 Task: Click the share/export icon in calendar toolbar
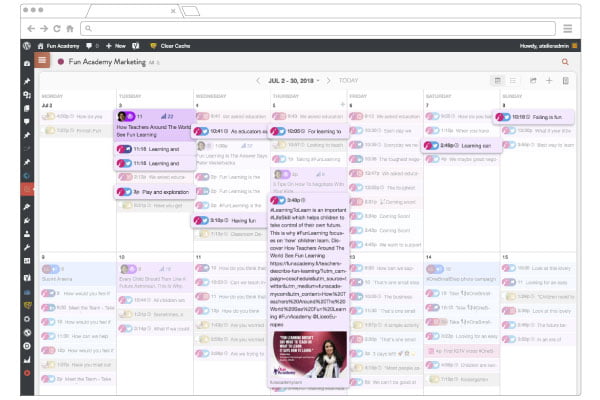[x=533, y=80]
